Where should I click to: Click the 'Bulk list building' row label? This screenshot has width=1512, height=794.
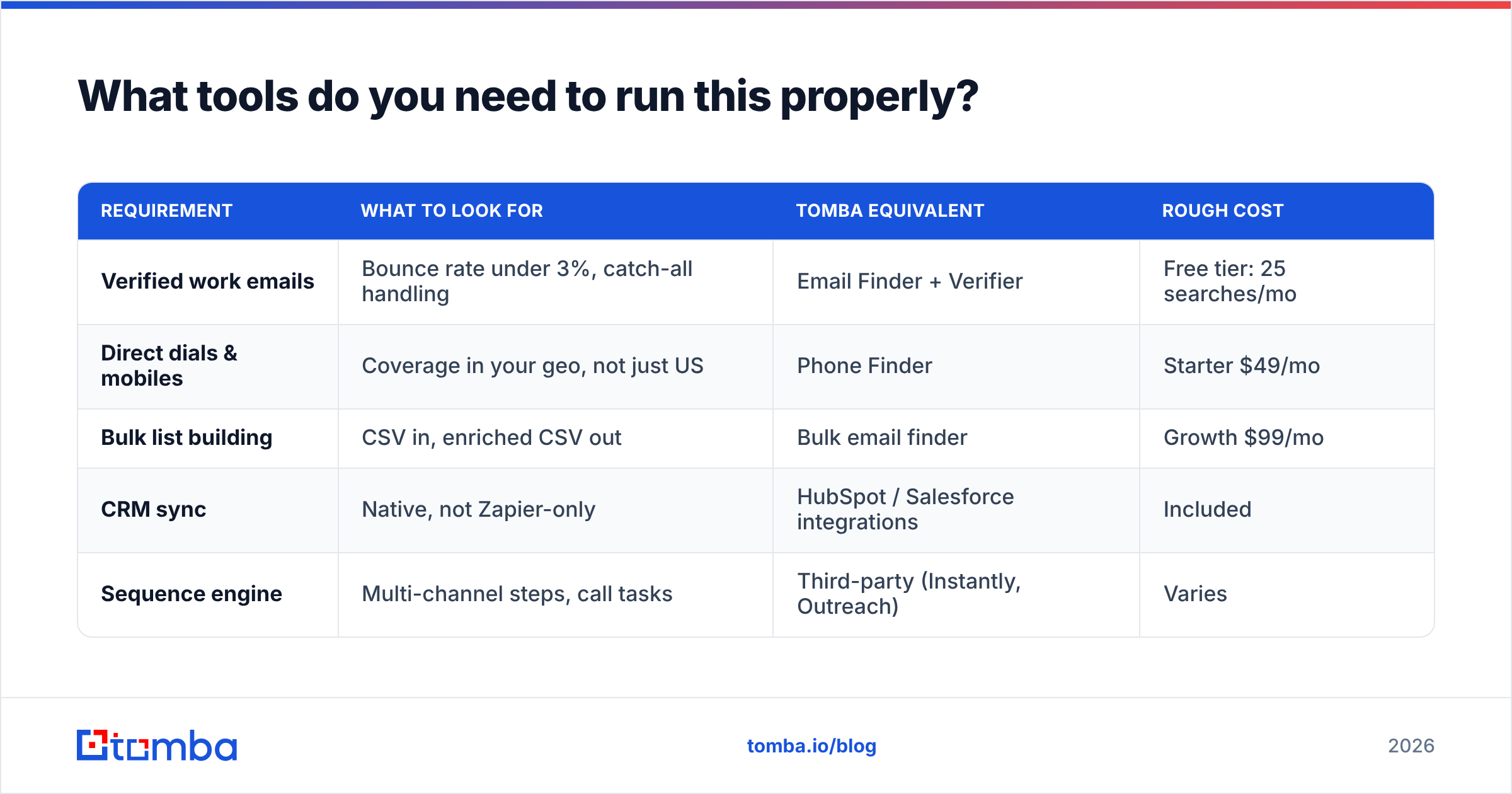coord(186,437)
